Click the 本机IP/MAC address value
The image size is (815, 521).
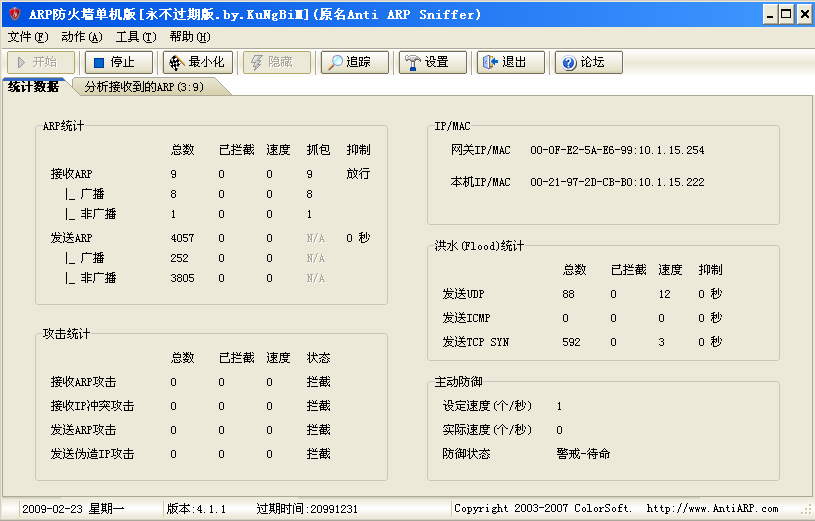[617, 182]
